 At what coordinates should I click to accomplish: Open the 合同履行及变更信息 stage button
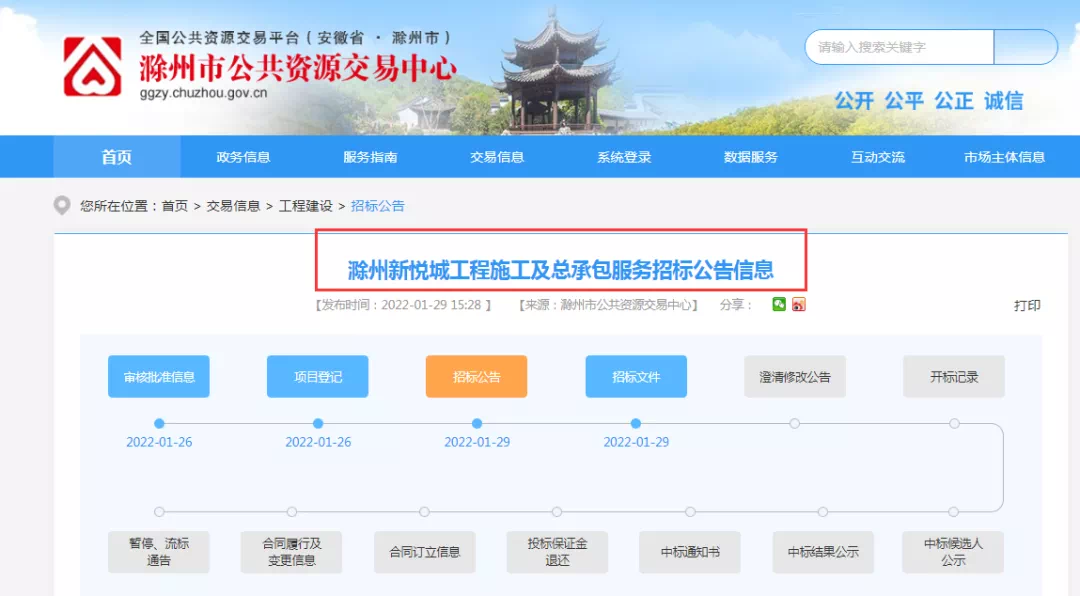point(291,552)
